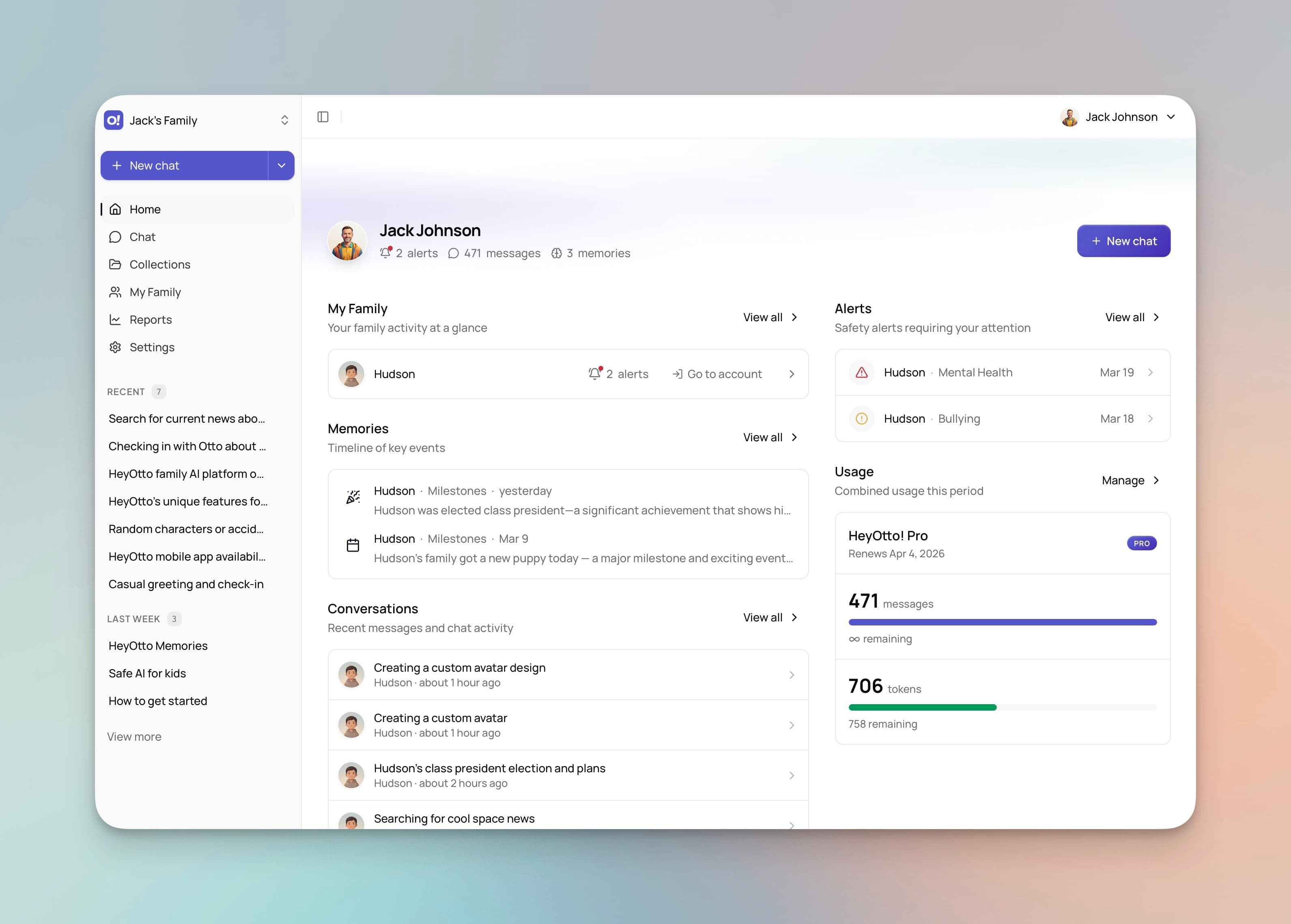Click the green tokens usage progress bar
This screenshot has width=1291, height=924.
tap(922, 707)
